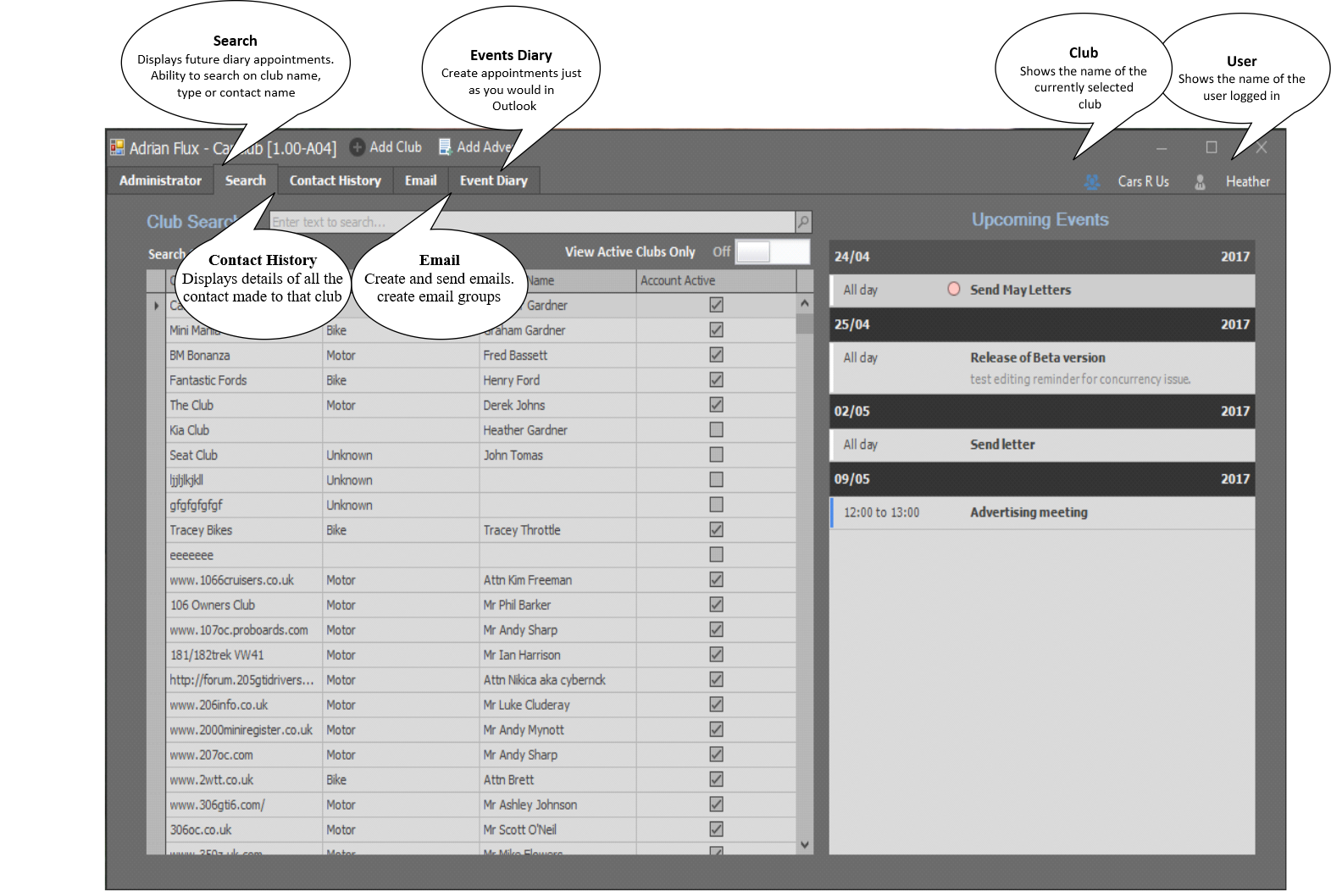Select the 106 Owners Club name
Image resolution: width=1331 pixels, height=896 pixels.
213,606
